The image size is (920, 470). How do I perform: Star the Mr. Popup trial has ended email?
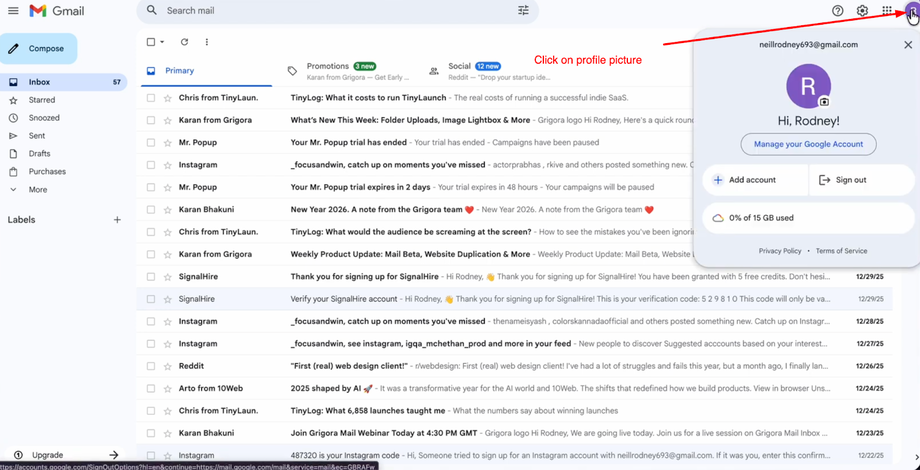tap(167, 143)
